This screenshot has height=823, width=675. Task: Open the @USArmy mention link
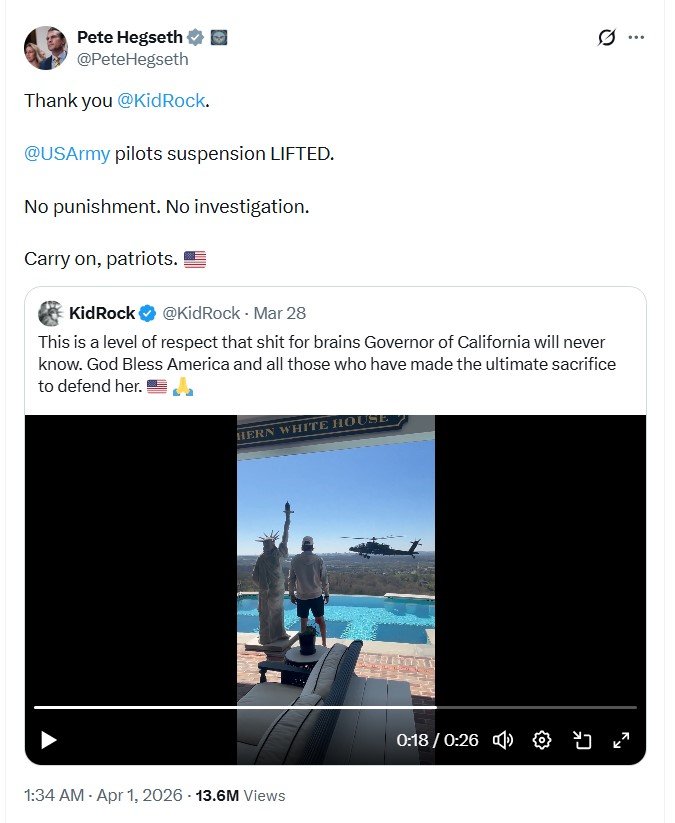point(67,154)
